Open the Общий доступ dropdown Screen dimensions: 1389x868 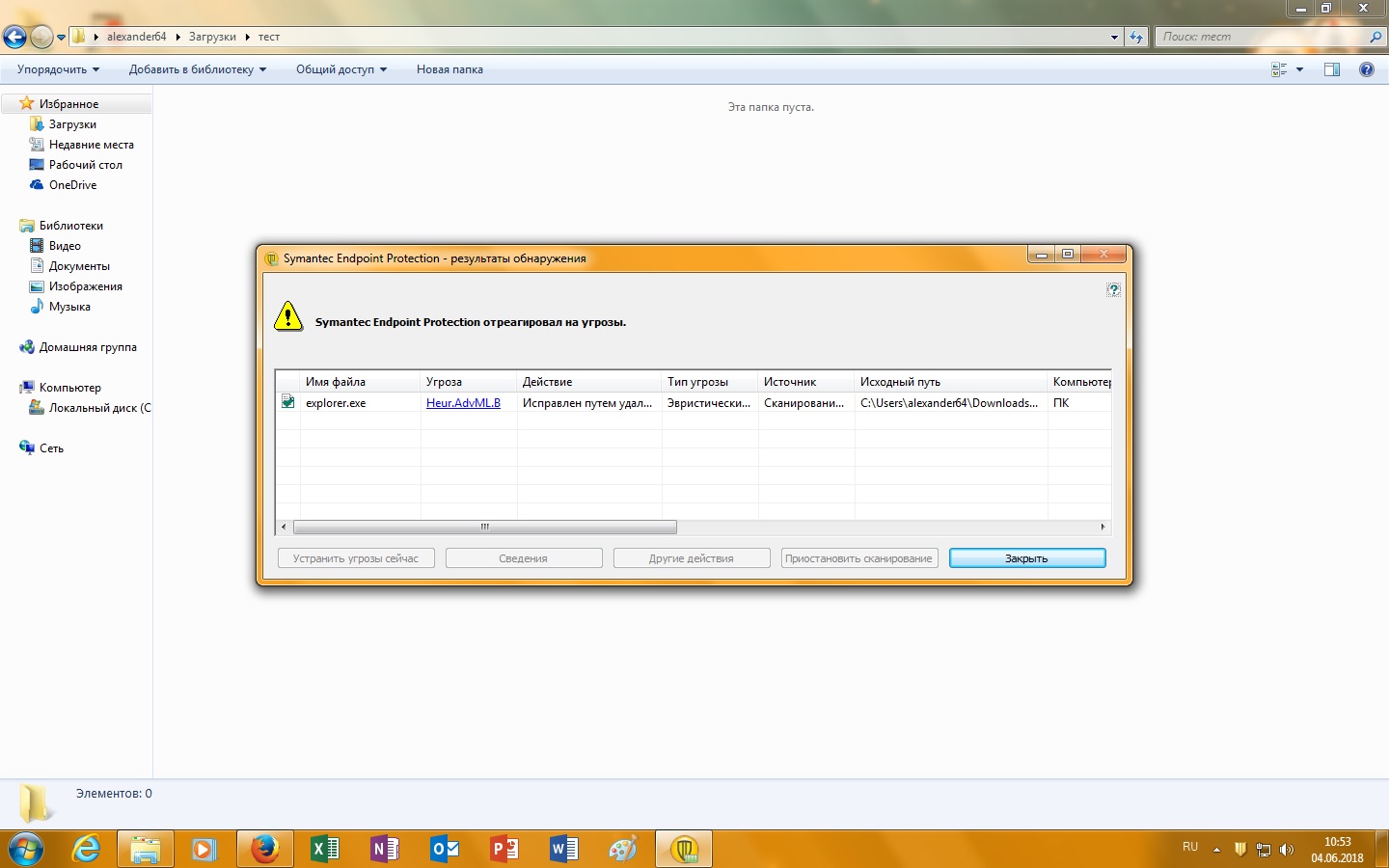(341, 69)
